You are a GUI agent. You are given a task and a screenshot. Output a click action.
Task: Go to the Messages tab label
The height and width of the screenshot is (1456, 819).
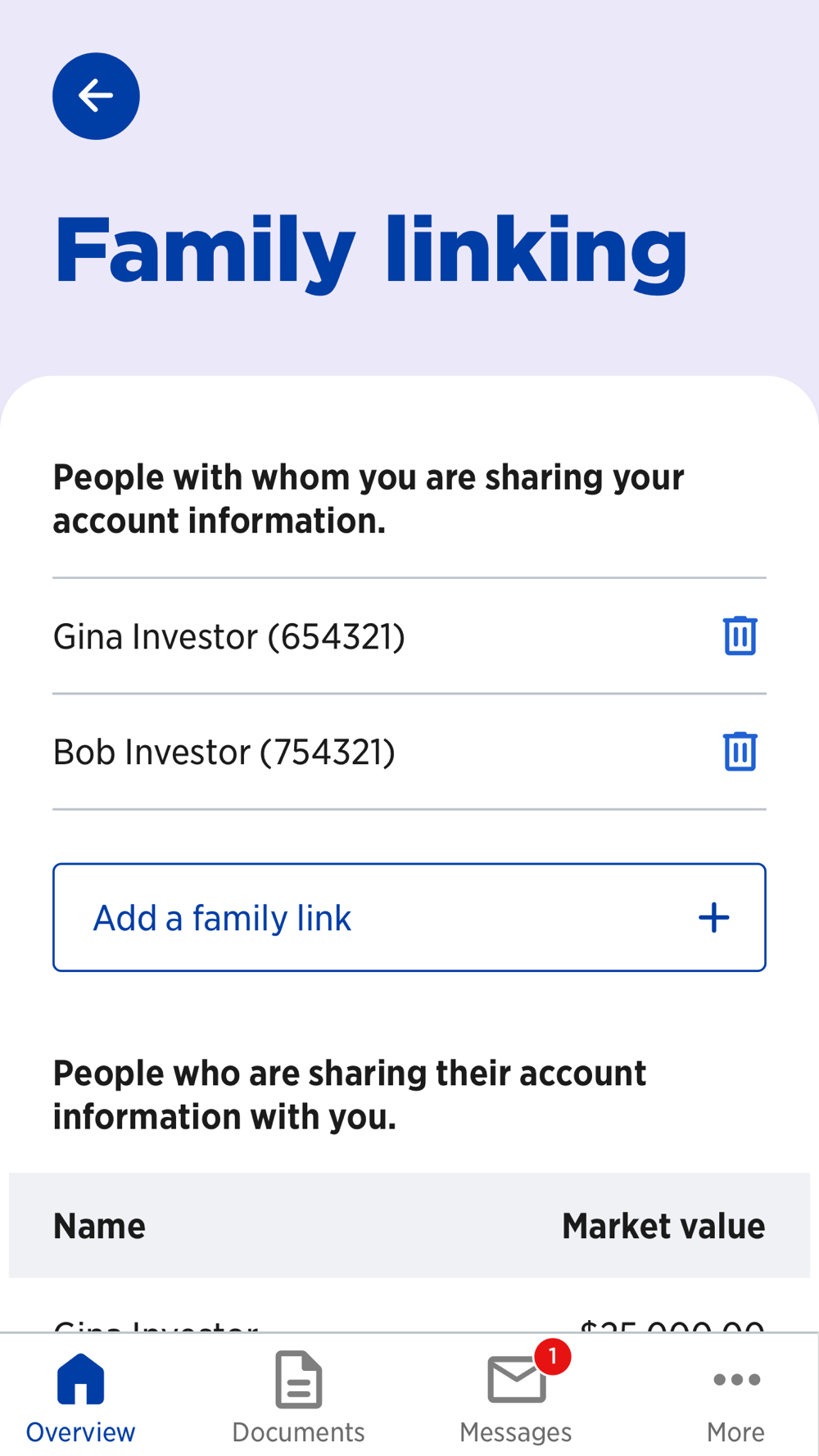[x=516, y=1432]
